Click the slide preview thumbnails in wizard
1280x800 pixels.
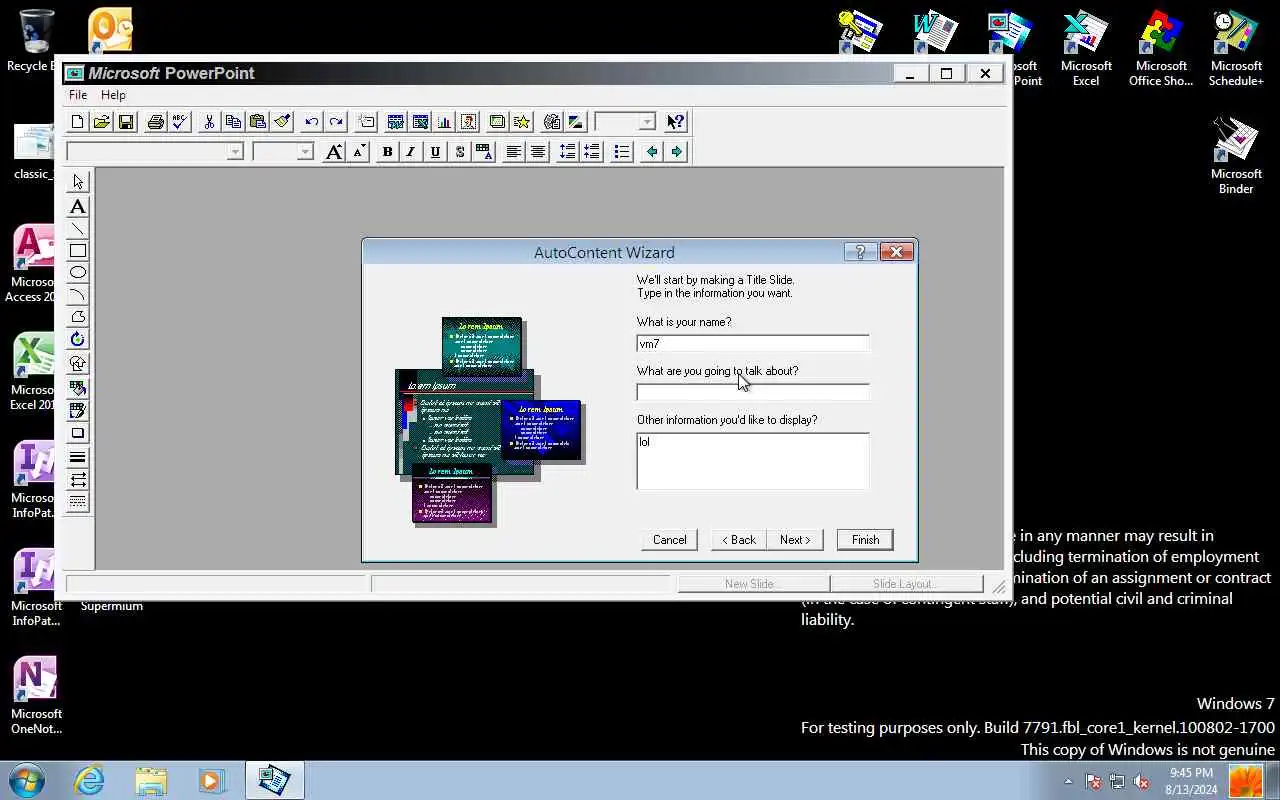[490, 421]
